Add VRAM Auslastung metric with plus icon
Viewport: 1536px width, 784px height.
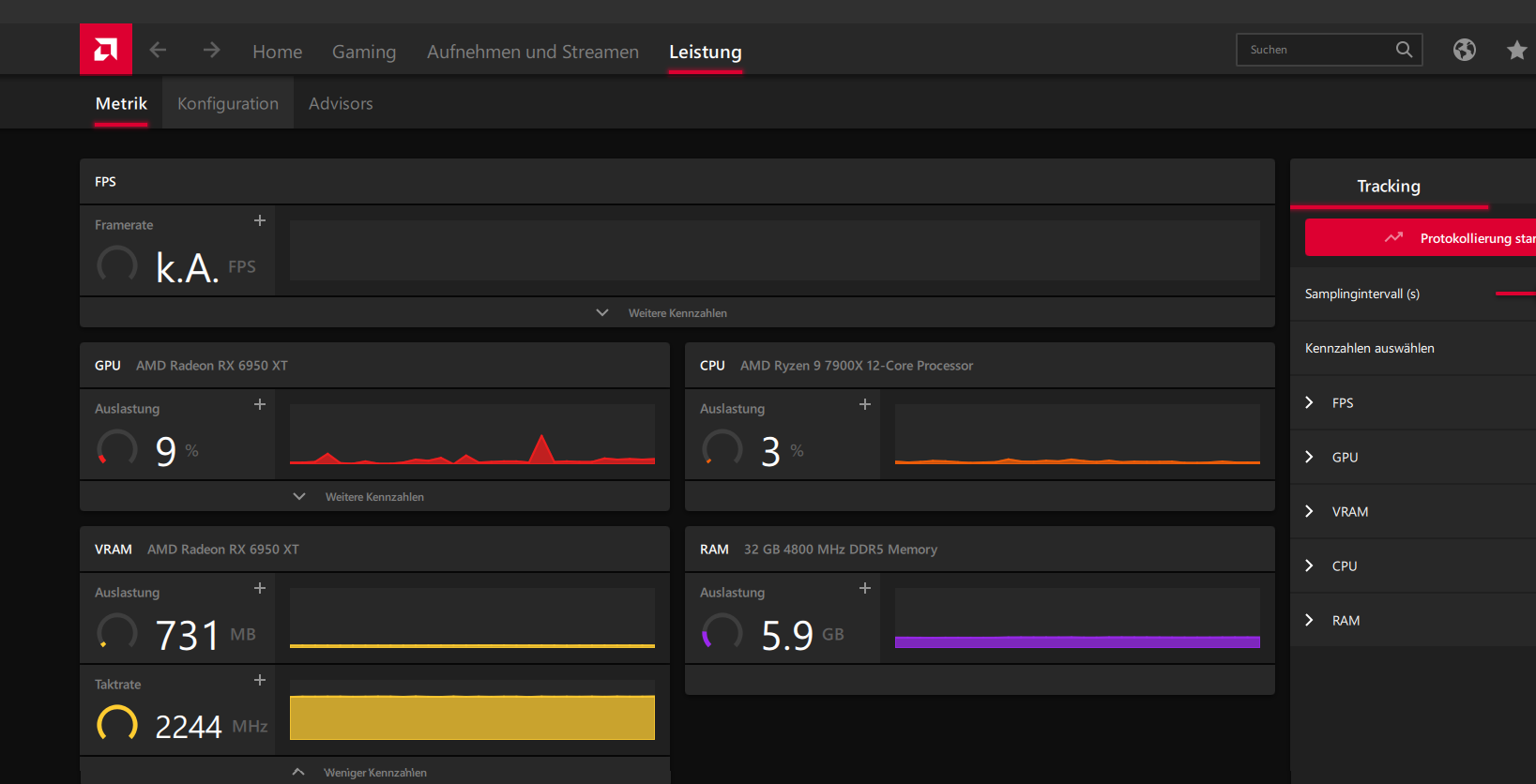tap(260, 588)
